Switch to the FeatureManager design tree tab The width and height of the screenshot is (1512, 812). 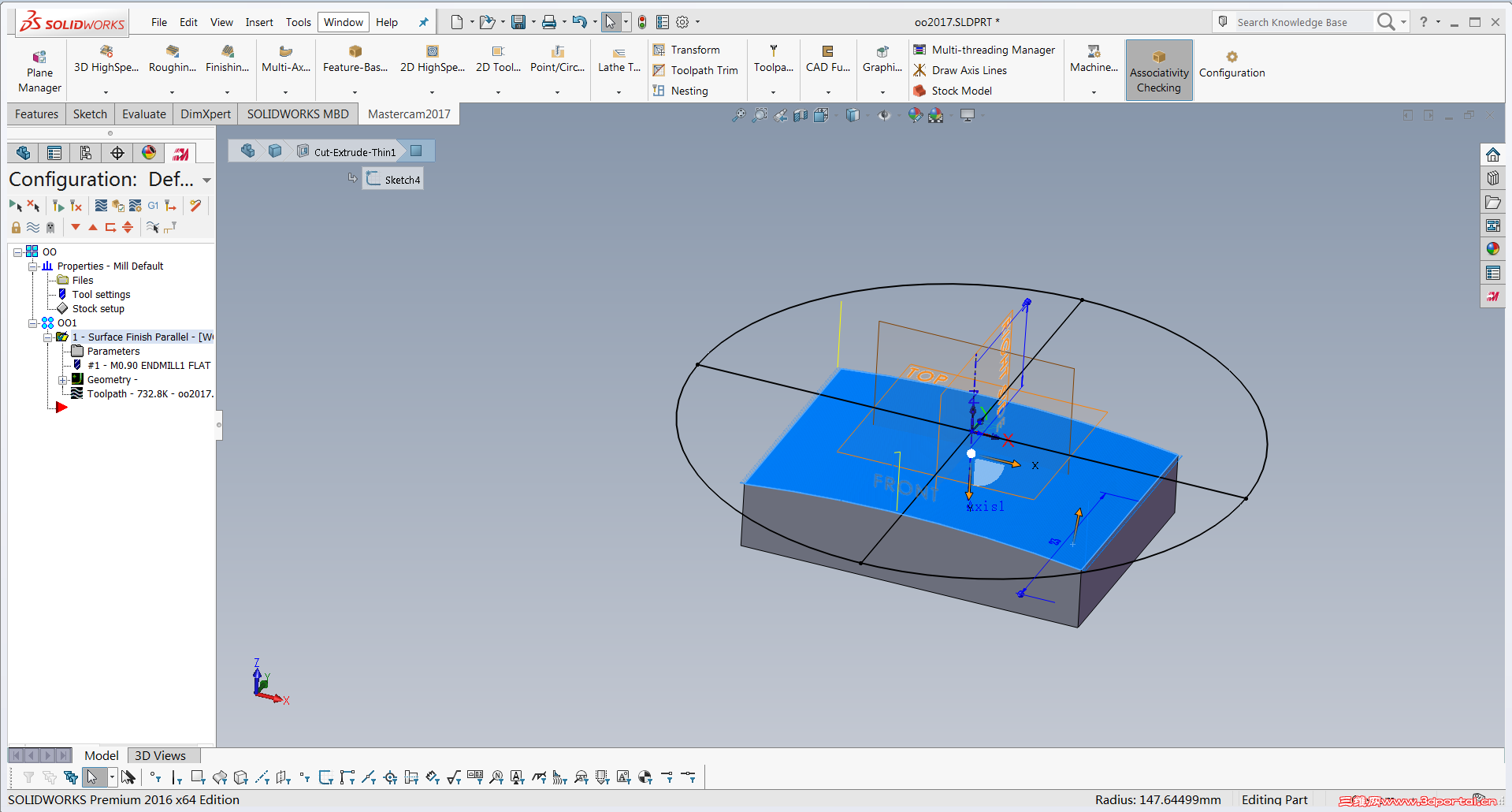pos(24,153)
